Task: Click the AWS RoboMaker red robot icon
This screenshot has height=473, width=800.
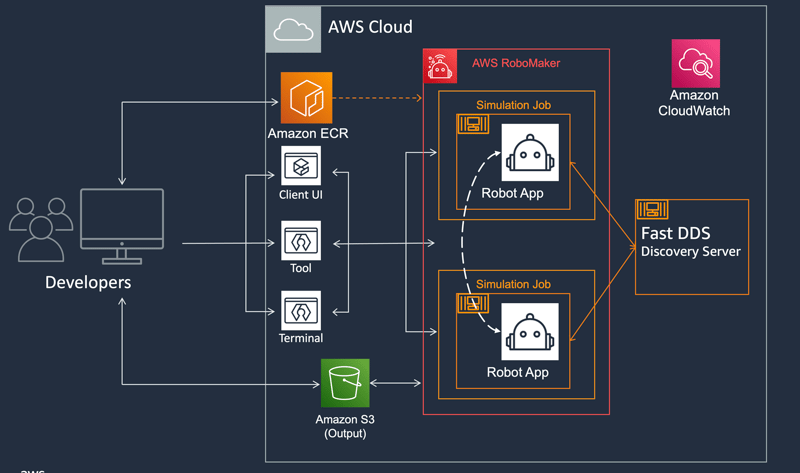Action: (x=440, y=66)
